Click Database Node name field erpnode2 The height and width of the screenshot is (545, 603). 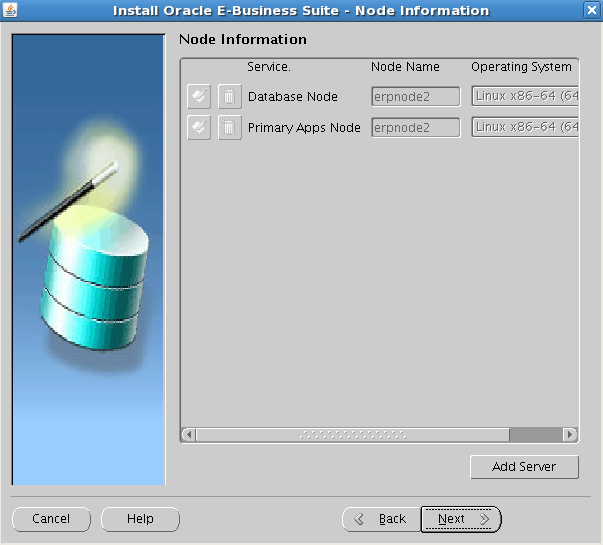(x=416, y=97)
